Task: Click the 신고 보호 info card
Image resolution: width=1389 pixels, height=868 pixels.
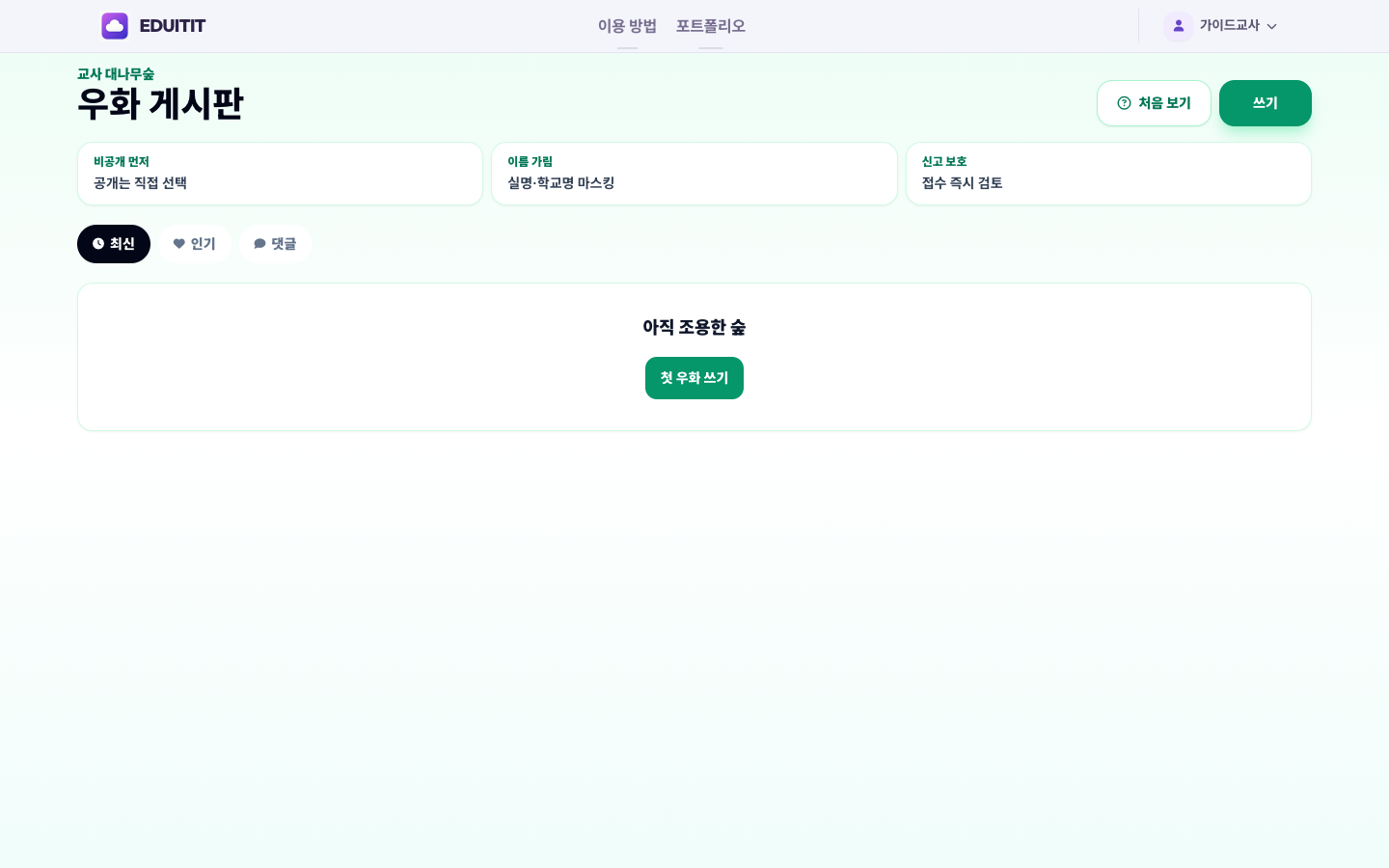Action: pos(1108,174)
